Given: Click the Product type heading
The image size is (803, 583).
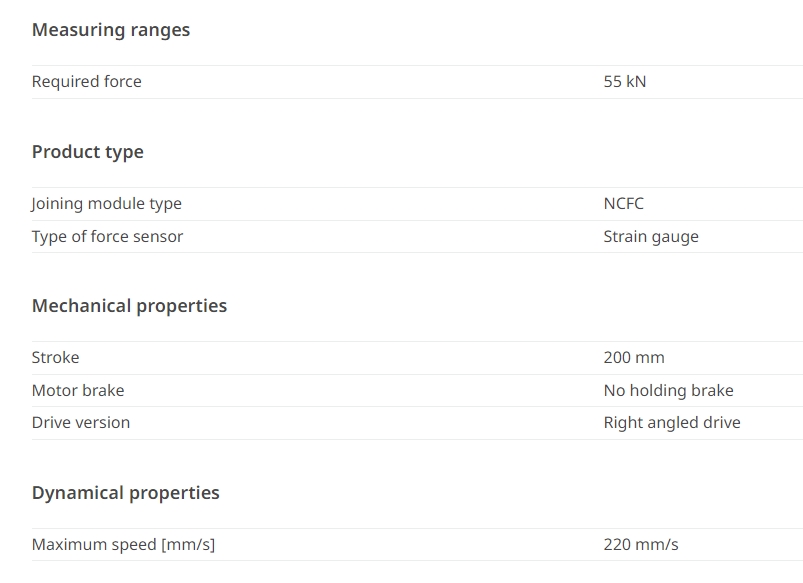Looking at the screenshot, I should pyautogui.click(x=88, y=152).
